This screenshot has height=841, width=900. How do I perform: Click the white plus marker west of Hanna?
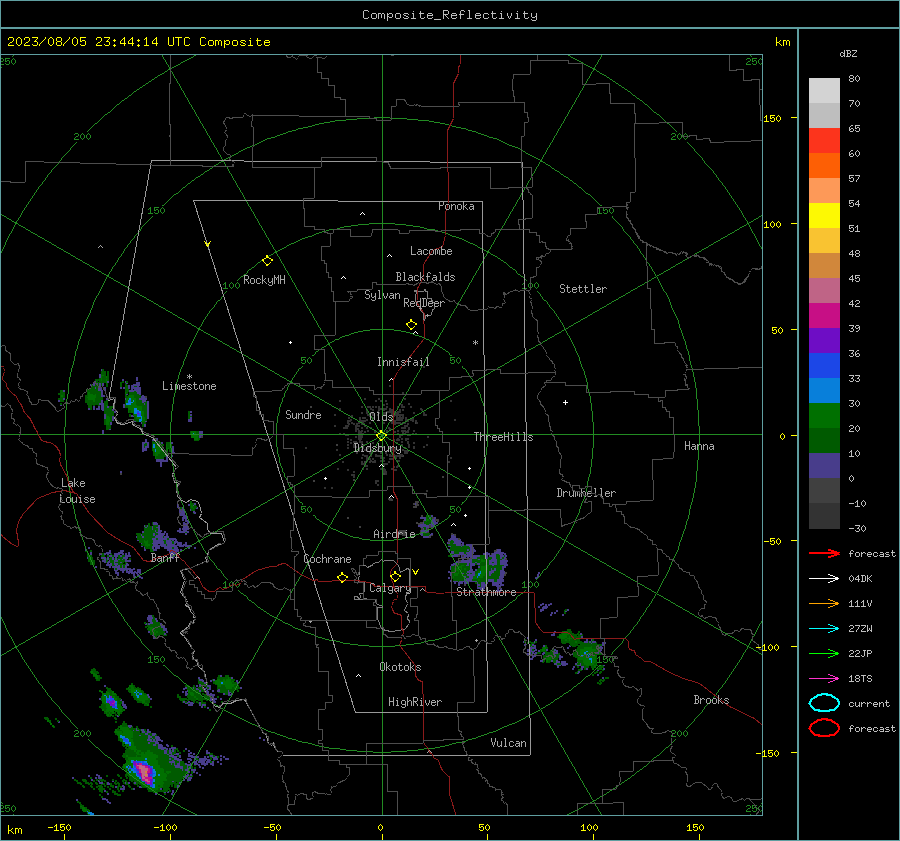click(565, 402)
